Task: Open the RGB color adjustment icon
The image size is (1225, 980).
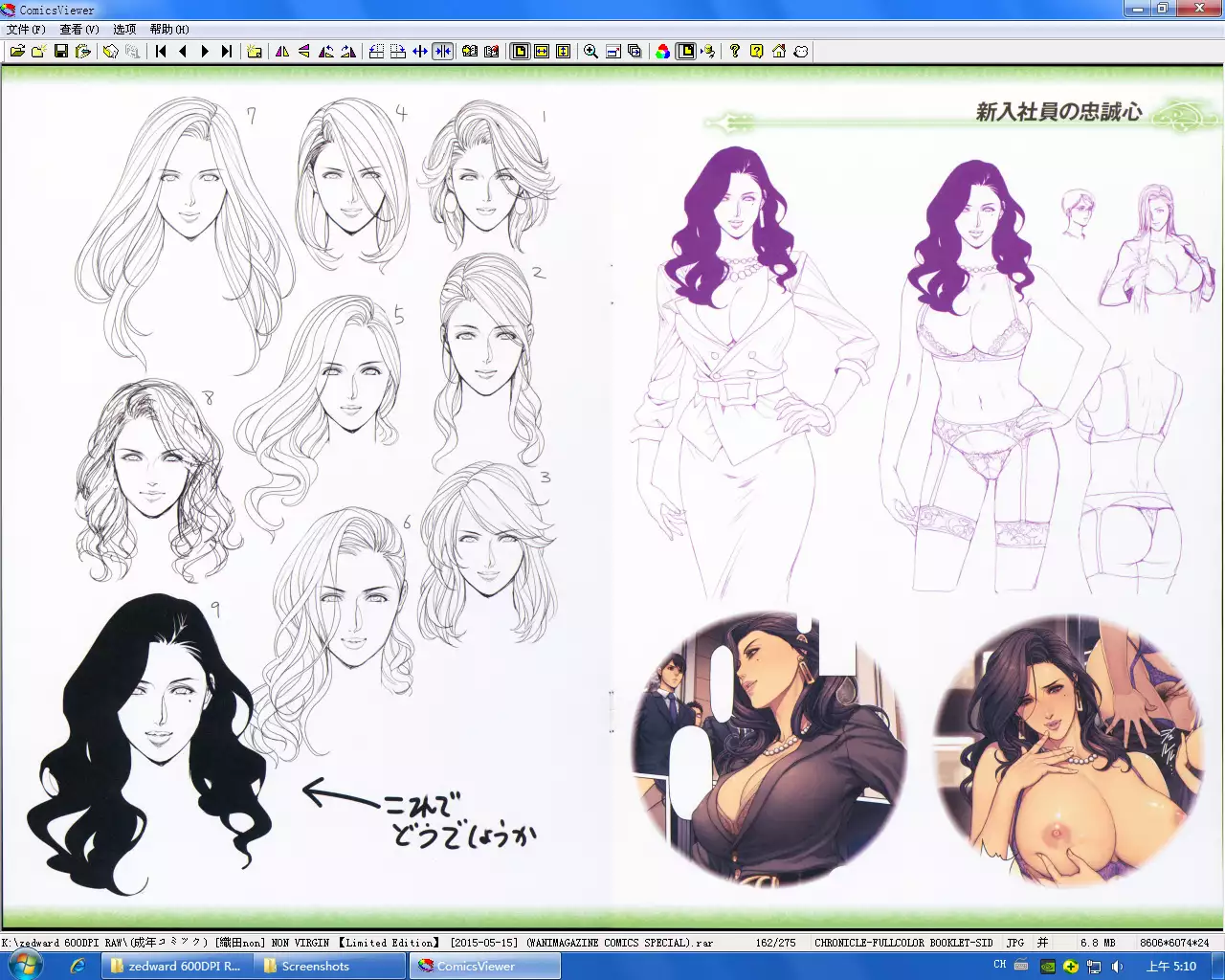Action: coord(662,52)
